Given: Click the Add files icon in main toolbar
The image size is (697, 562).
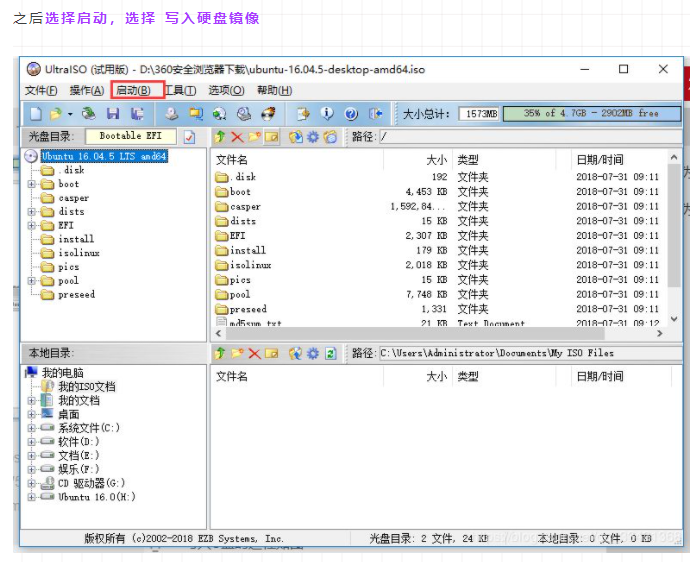Looking at the screenshot, I should tap(303, 114).
